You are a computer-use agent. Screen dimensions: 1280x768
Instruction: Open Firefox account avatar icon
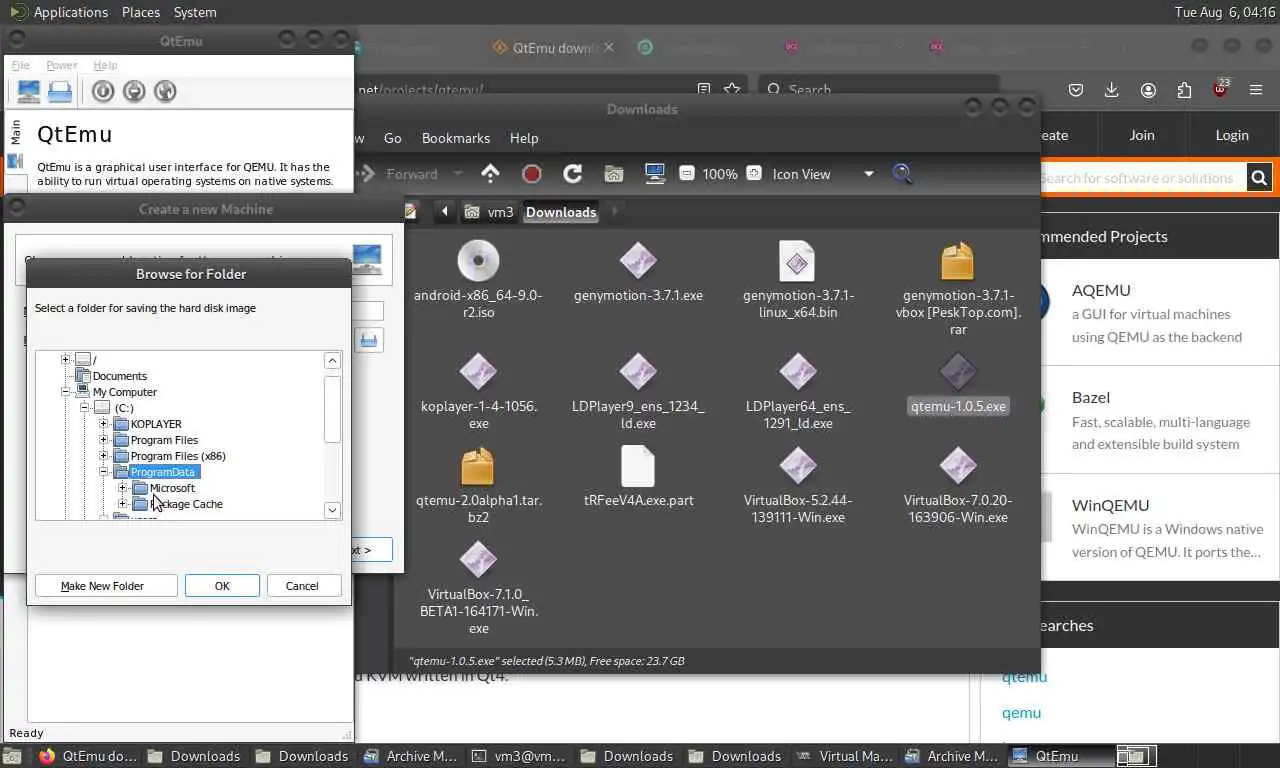click(1148, 90)
